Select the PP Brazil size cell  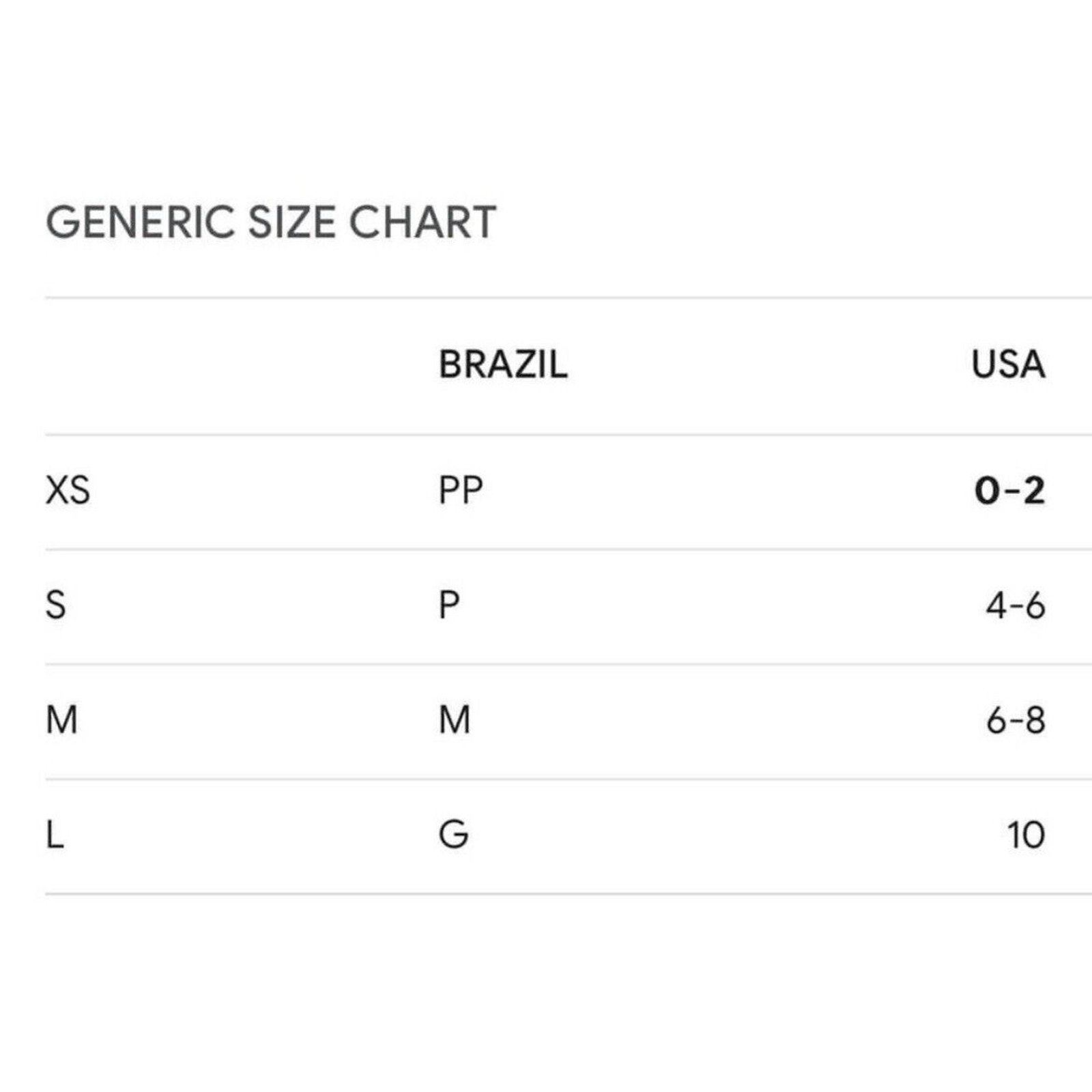461,490
